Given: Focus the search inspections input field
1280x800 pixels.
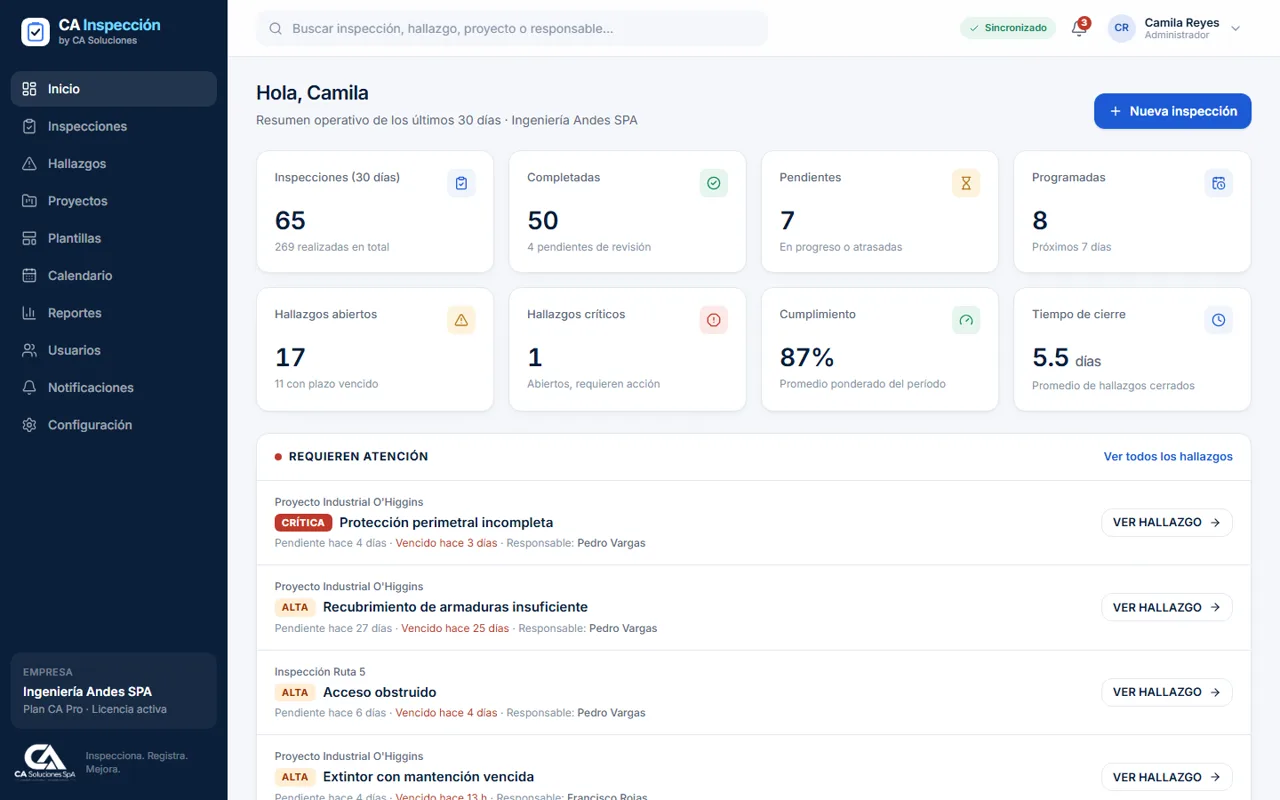Looking at the screenshot, I should click(512, 29).
